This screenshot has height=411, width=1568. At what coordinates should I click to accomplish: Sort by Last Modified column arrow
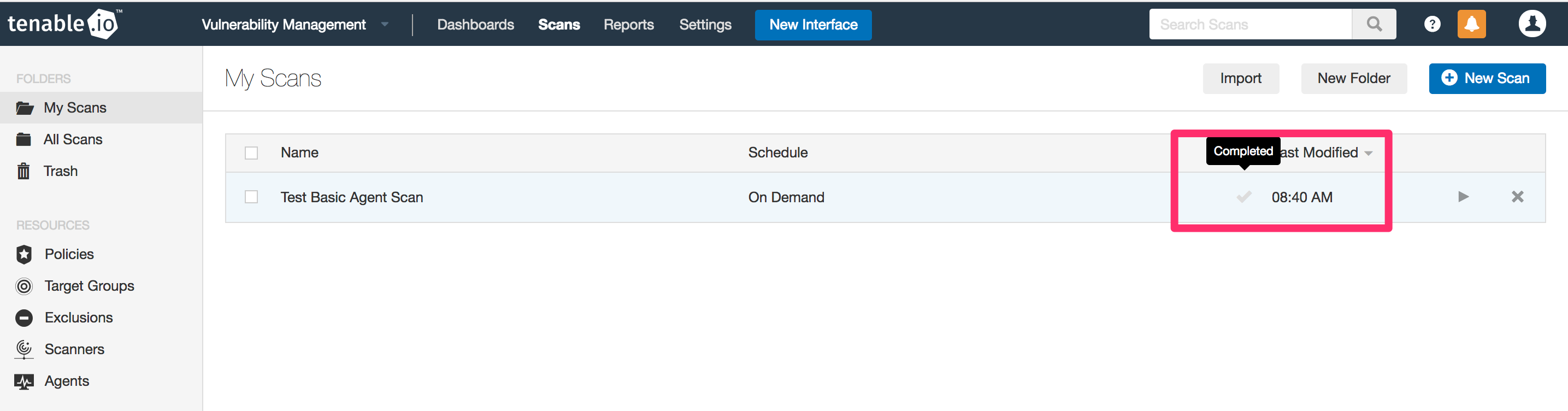pyautogui.click(x=1369, y=153)
